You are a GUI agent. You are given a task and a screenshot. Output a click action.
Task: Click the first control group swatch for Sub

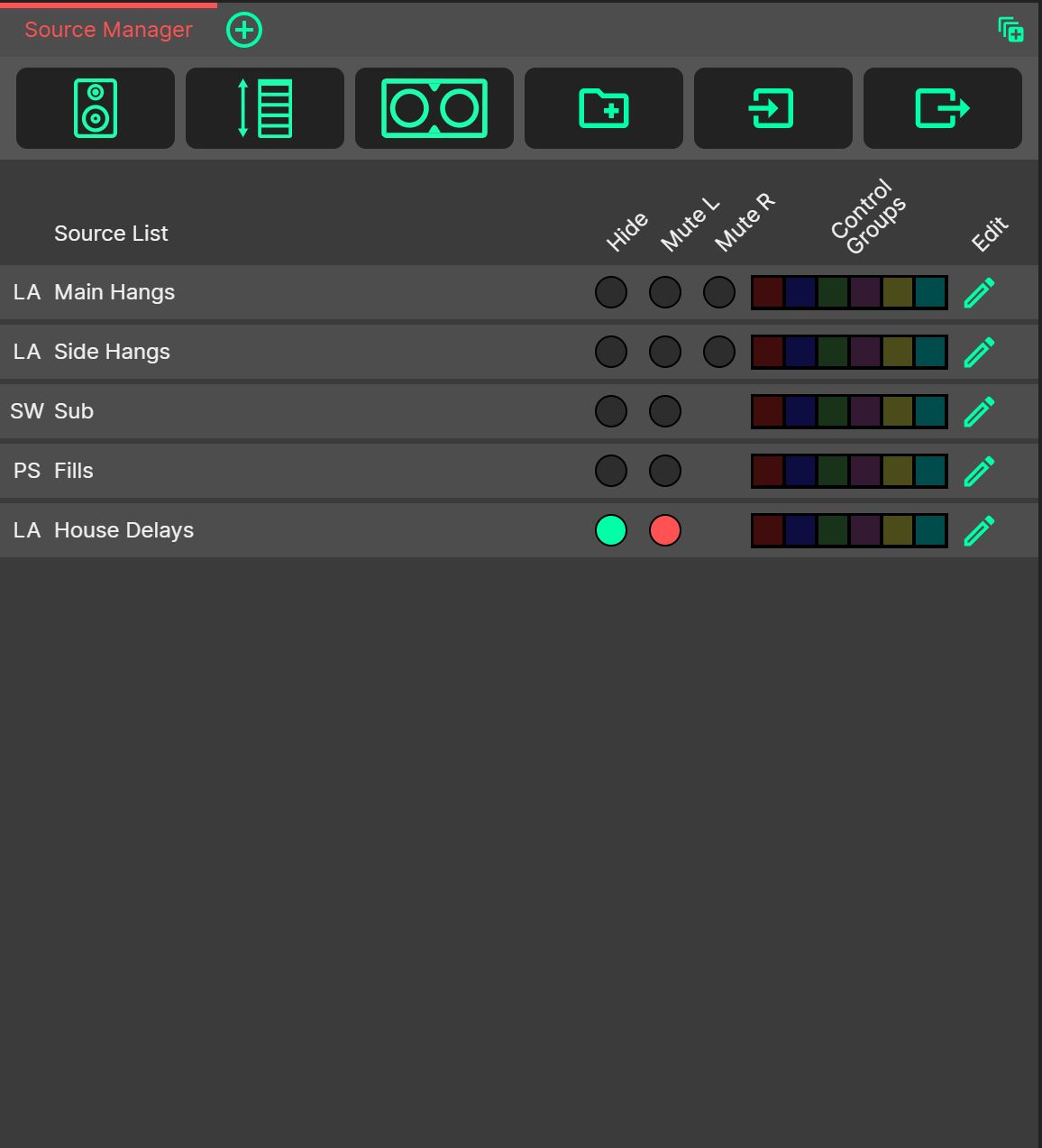pos(767,410)
